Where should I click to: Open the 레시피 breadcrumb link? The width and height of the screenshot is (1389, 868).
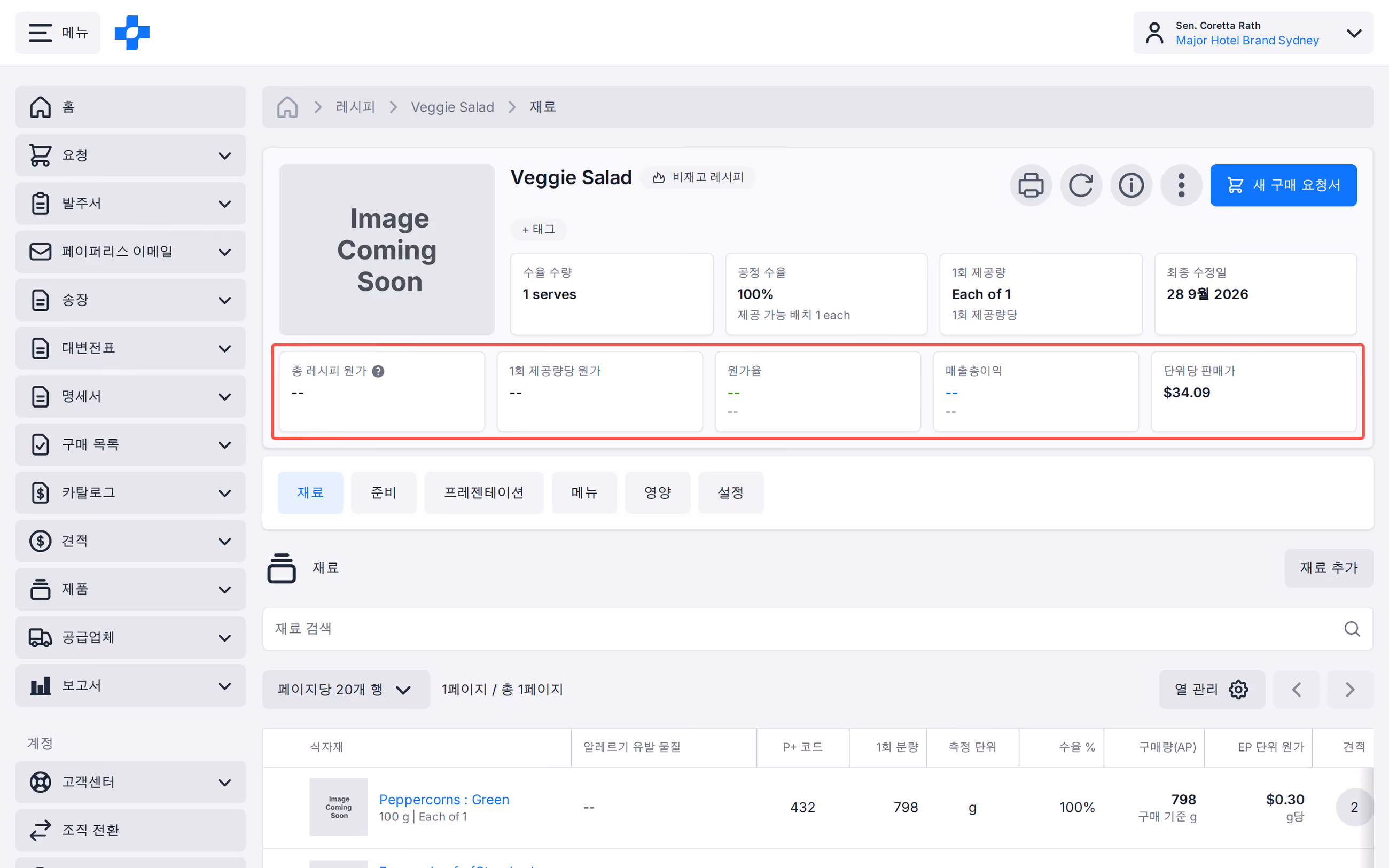[355, 107]
